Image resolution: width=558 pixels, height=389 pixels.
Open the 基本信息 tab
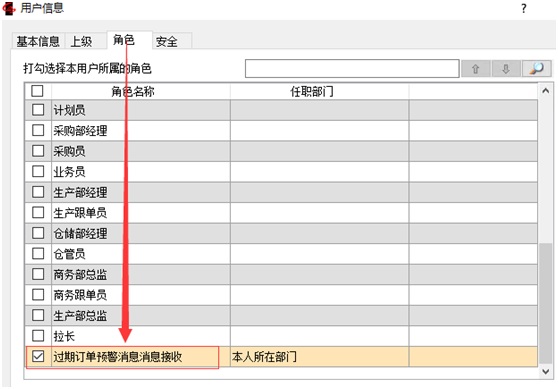click(38, 41)
